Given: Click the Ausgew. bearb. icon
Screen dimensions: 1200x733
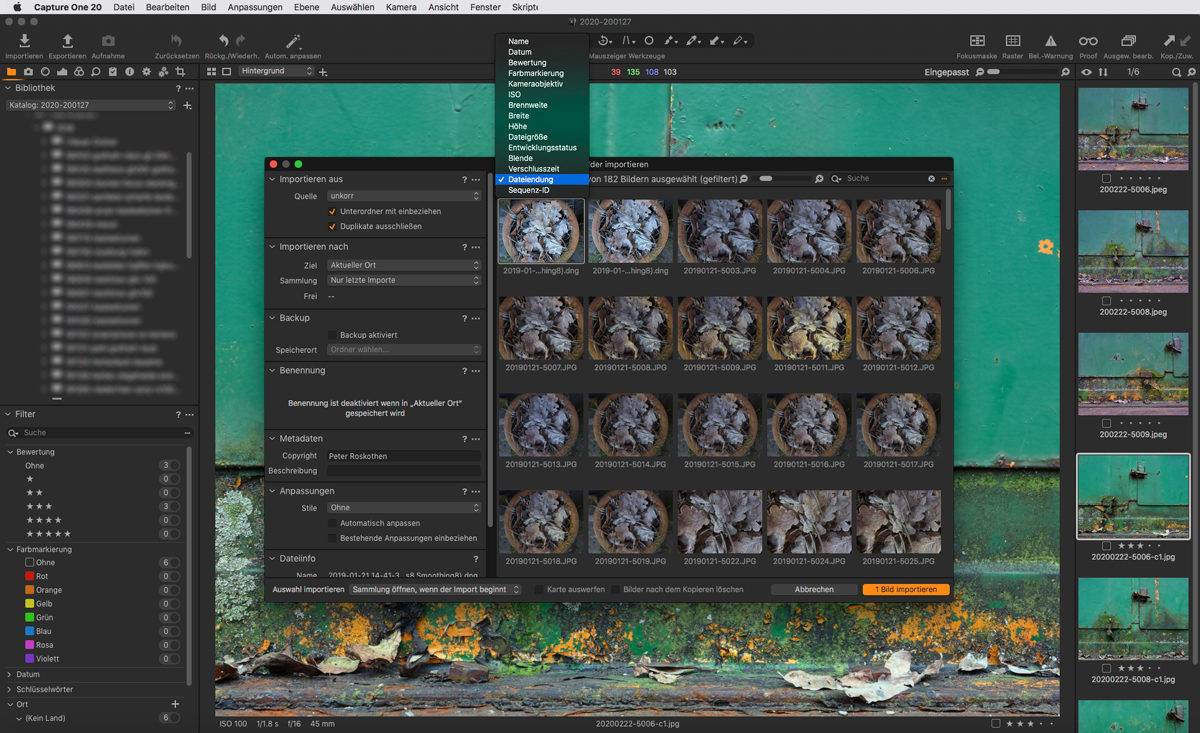Looking at the screenshot, I should point(1128,41).
